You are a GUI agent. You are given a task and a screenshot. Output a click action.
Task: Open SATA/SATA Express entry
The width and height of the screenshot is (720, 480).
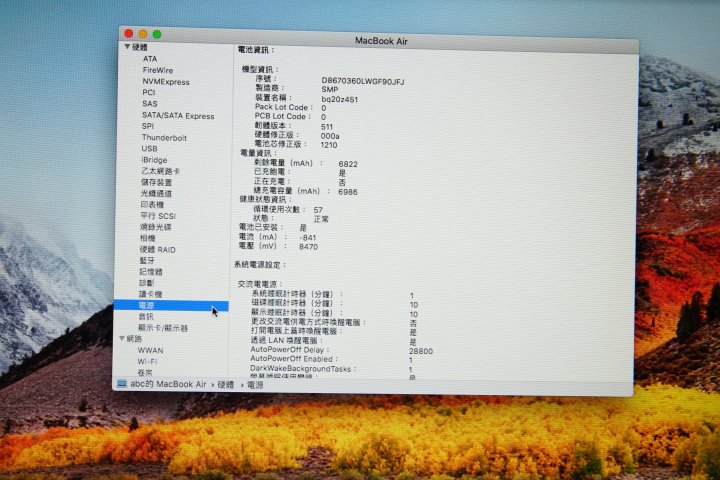pyautogui.click(x=178, y=116)
